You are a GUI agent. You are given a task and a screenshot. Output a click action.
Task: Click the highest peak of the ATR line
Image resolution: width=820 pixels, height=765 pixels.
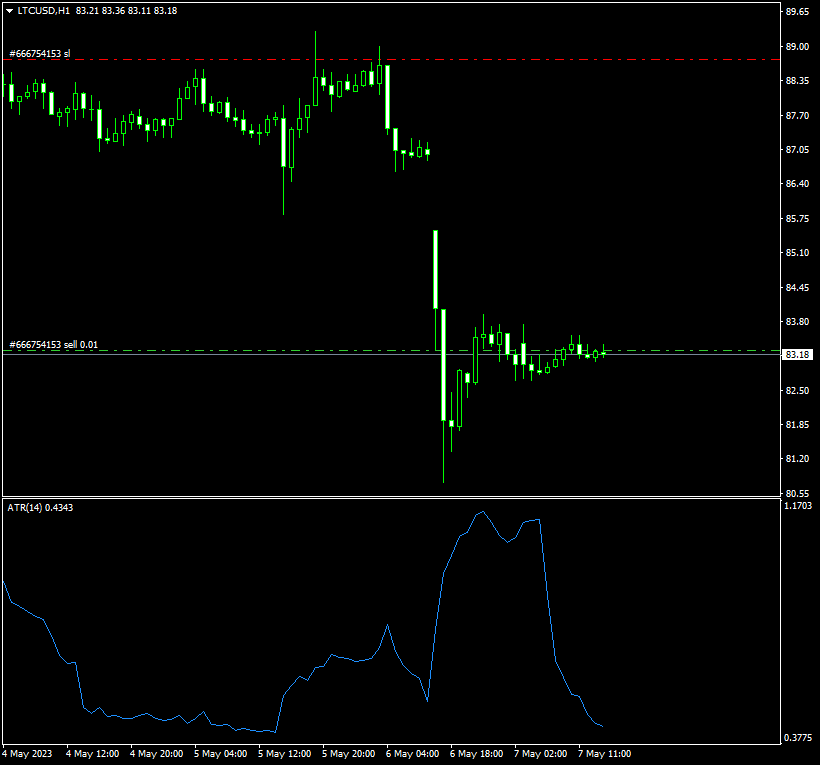pos(483,512)
